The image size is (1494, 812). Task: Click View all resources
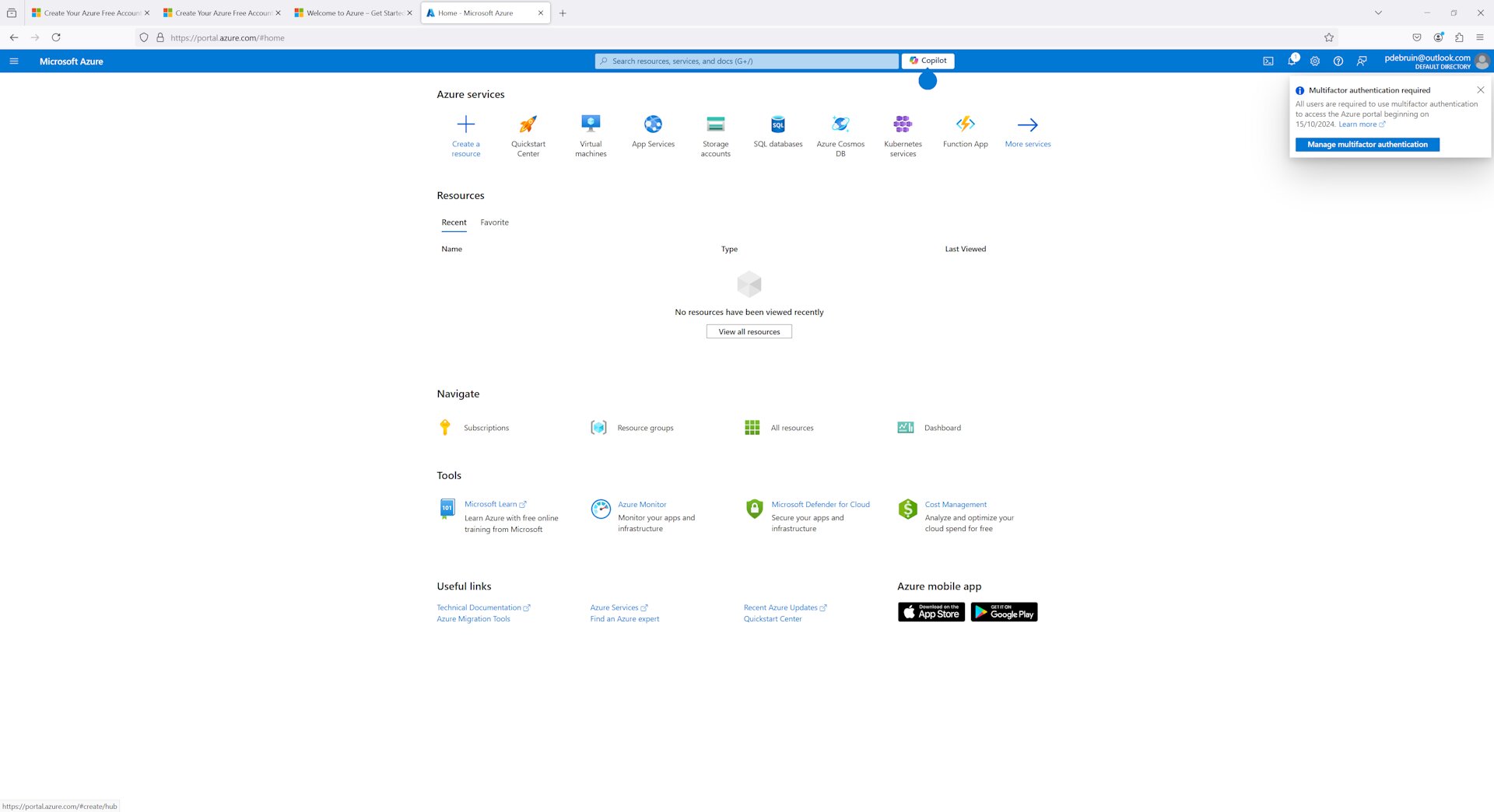(749, 331)
